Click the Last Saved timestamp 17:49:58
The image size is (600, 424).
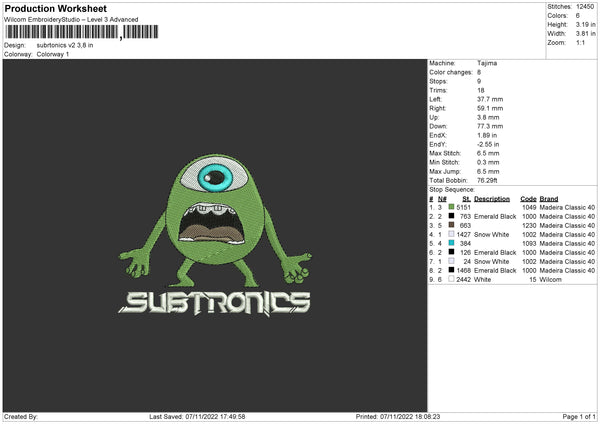(233, 417)
